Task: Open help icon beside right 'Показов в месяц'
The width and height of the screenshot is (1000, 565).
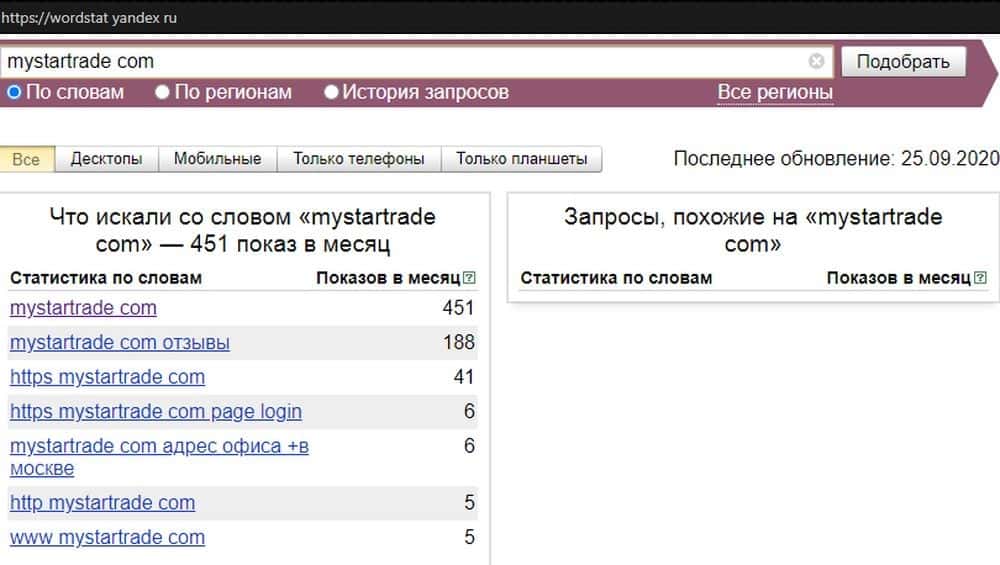Action: click(980, 278)
